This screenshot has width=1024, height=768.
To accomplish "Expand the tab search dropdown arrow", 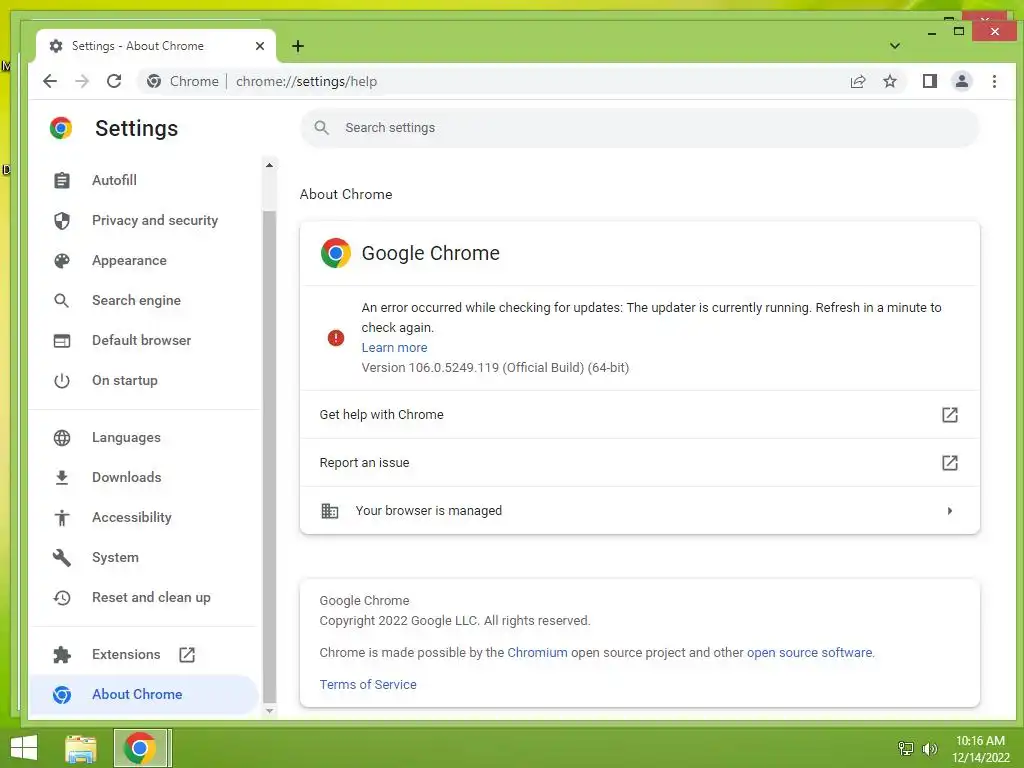I will [895, 46].
